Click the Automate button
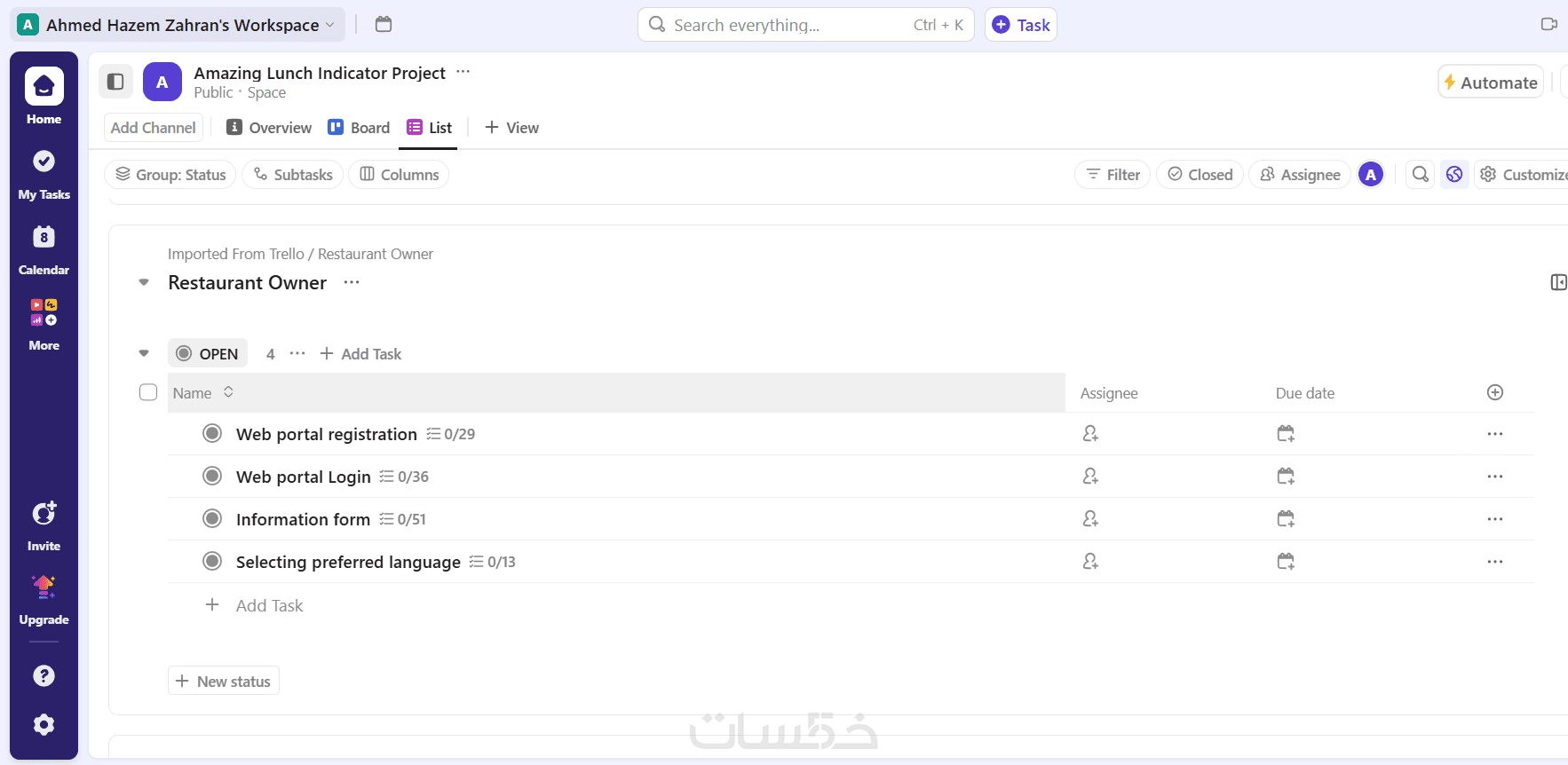The image size is (1568, 765). point(1490,83)
